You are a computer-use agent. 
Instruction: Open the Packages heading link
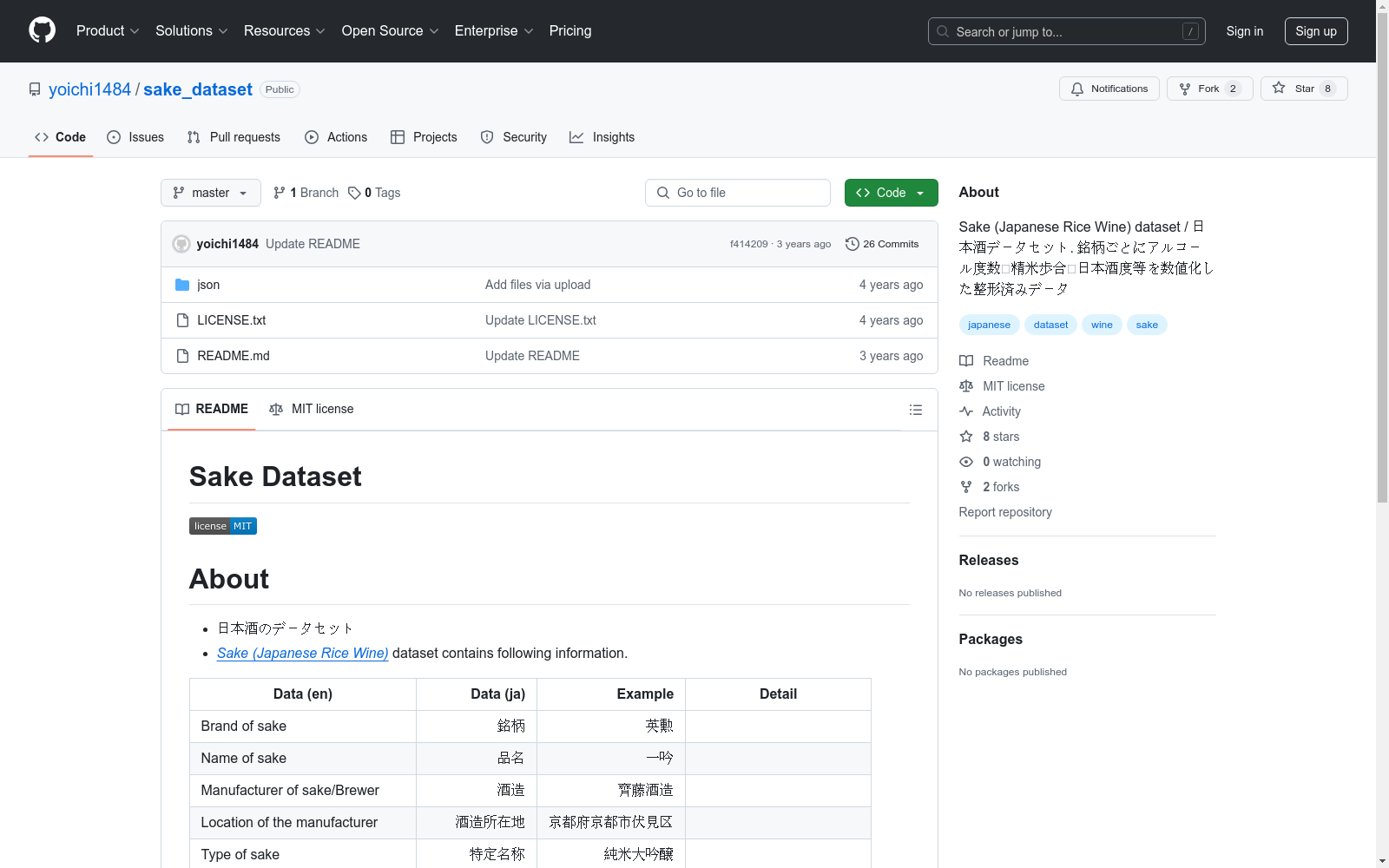click(x=991, y=640)
